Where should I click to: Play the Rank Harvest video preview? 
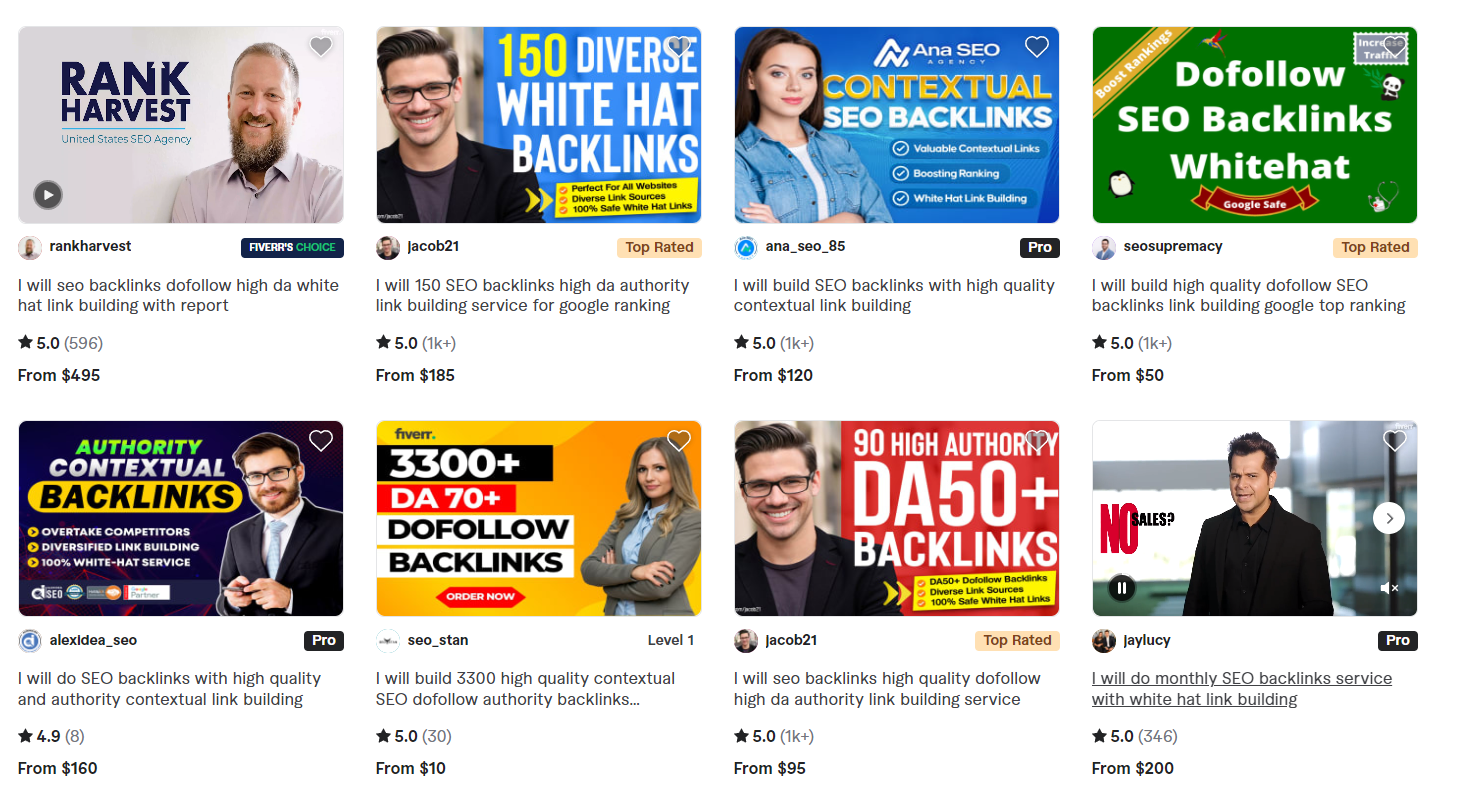tap(48, 194)
